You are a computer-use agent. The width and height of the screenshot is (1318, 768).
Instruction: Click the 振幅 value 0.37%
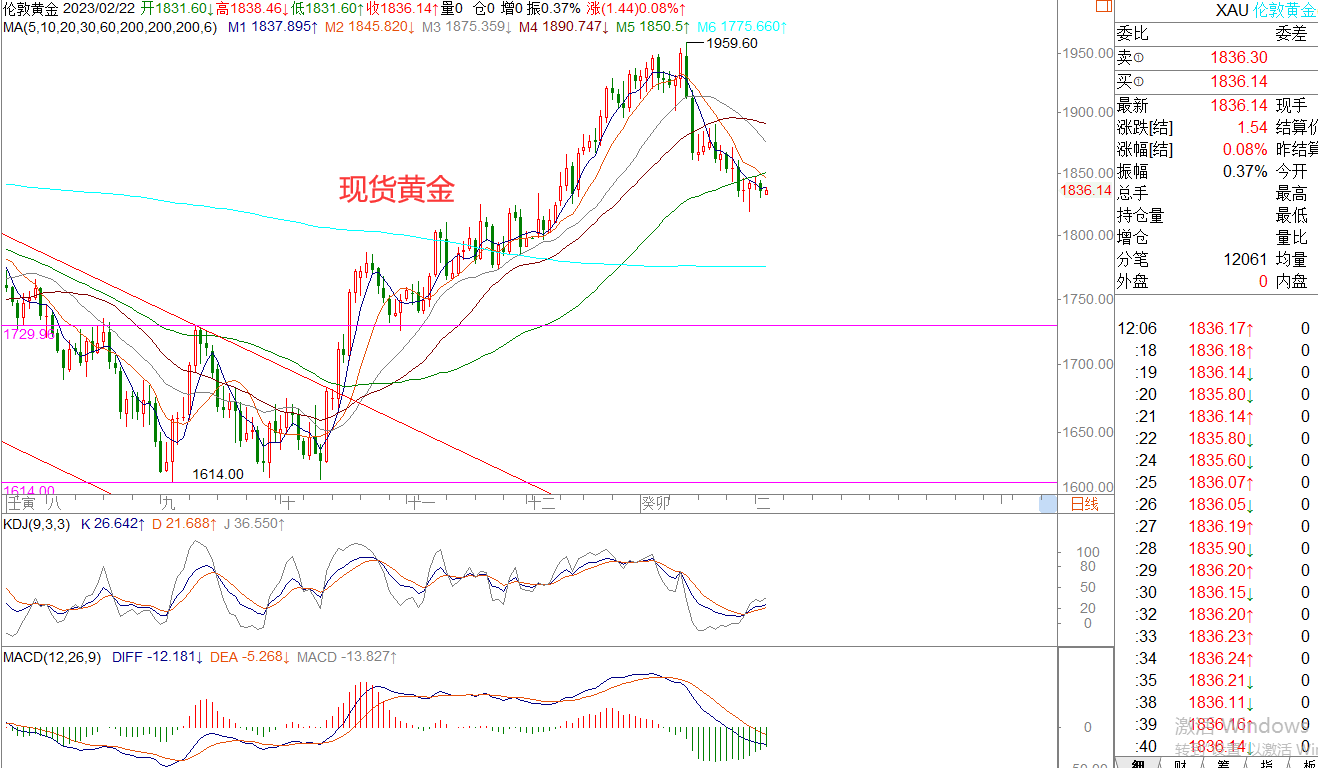click(x=1245, y=171)
